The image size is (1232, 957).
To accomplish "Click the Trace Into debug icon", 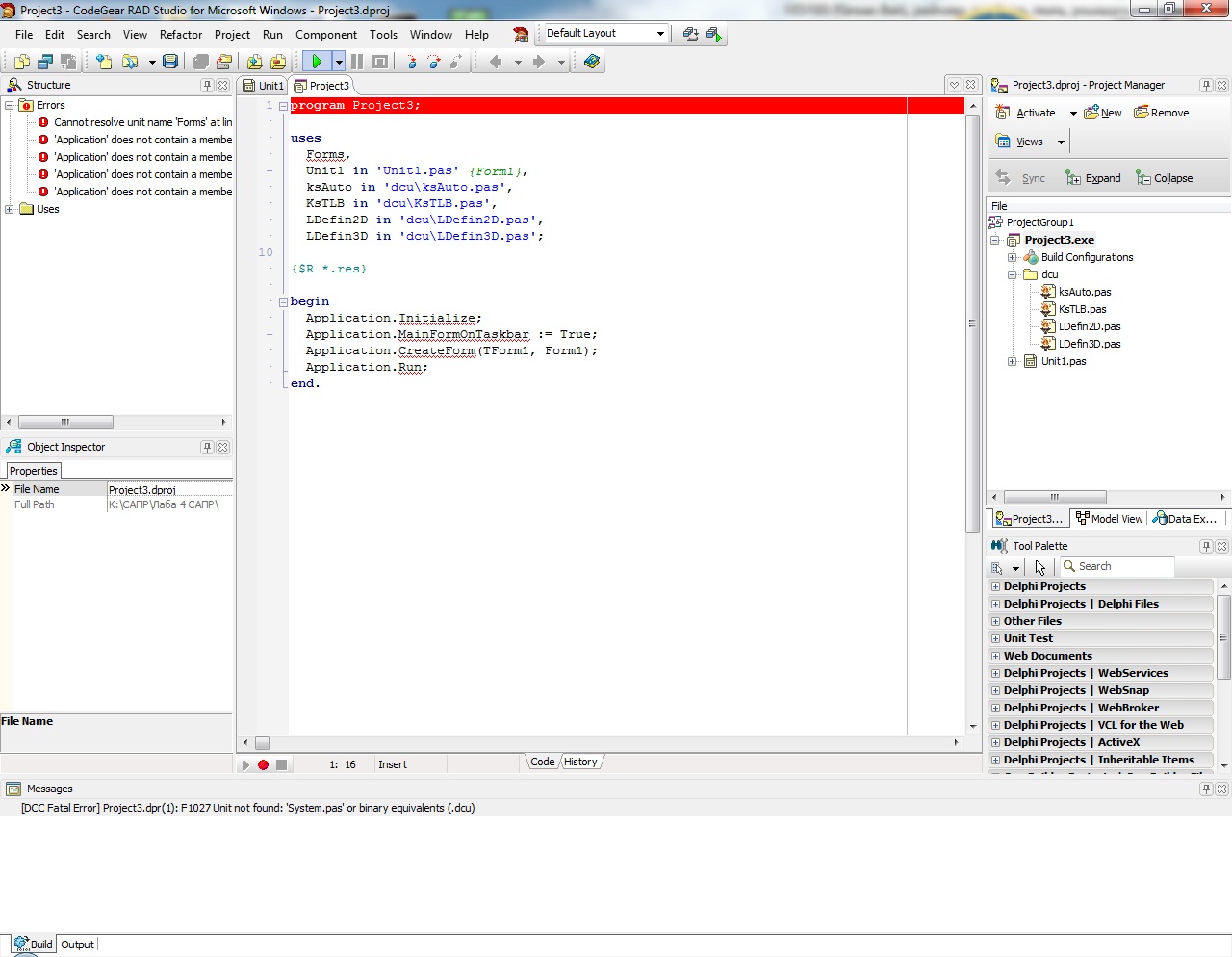I will click(412, 62).
